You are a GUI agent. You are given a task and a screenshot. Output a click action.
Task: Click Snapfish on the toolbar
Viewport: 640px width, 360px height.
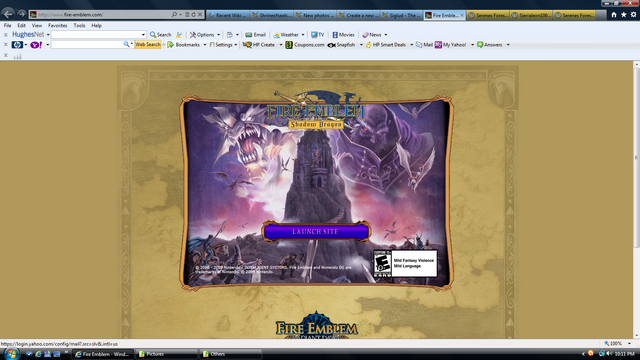(342, 45)
